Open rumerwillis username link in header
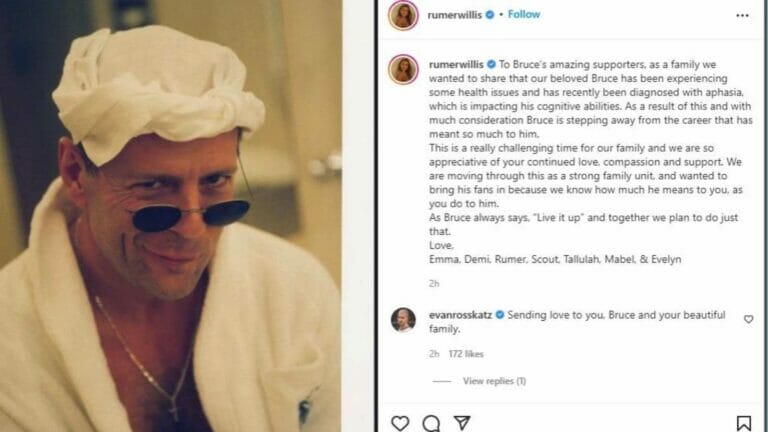 coord(455,15)
